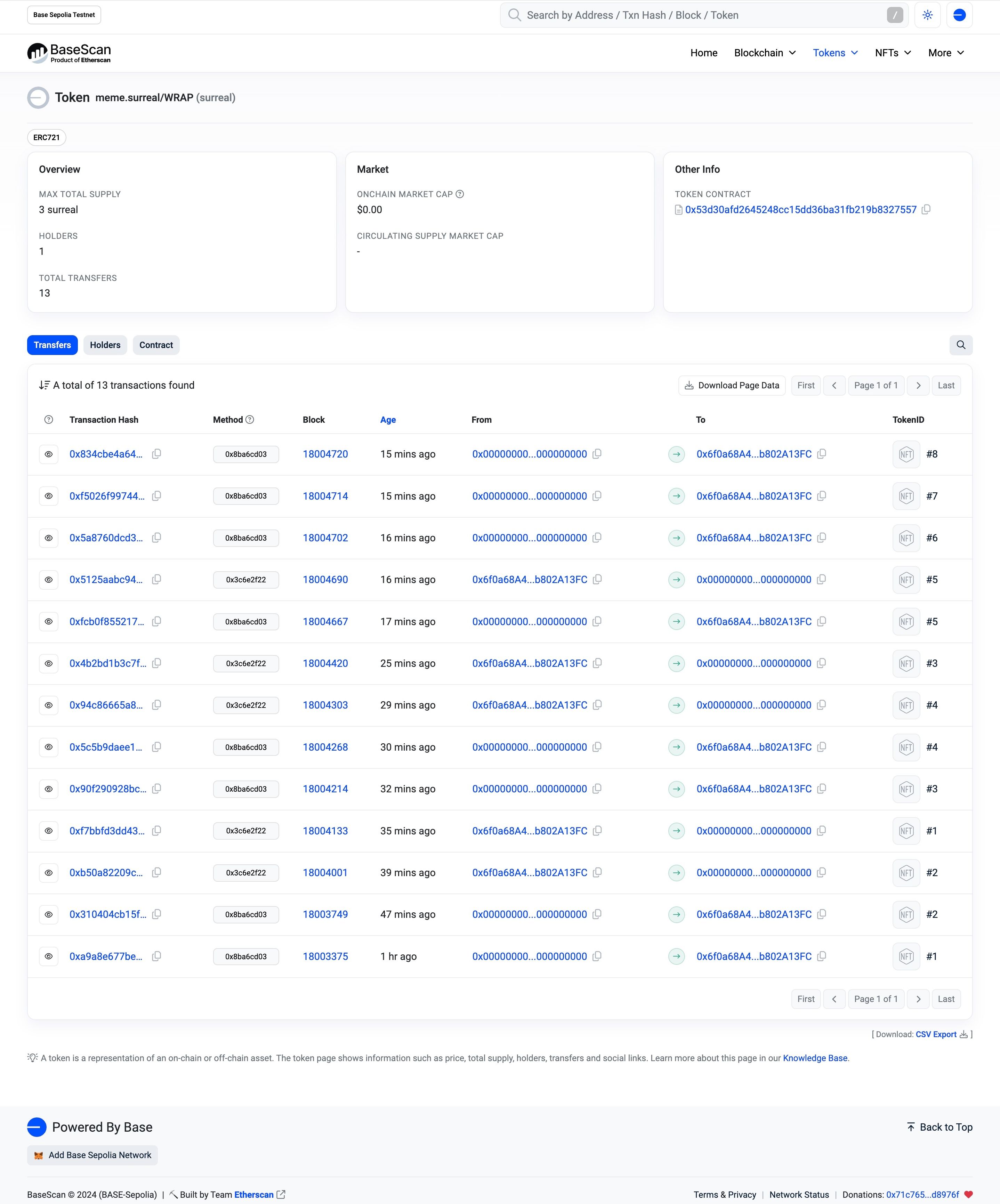Toggle the light/dark theme sun icon

tap(928, 16)
